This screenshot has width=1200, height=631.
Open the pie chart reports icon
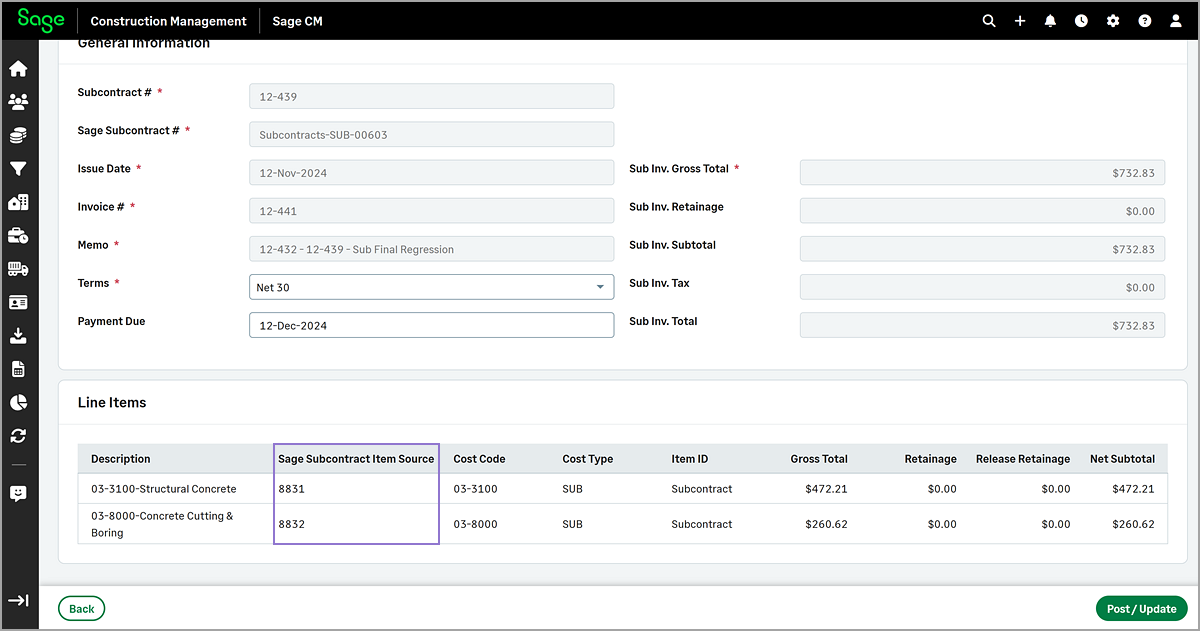[x=18, y=402]
